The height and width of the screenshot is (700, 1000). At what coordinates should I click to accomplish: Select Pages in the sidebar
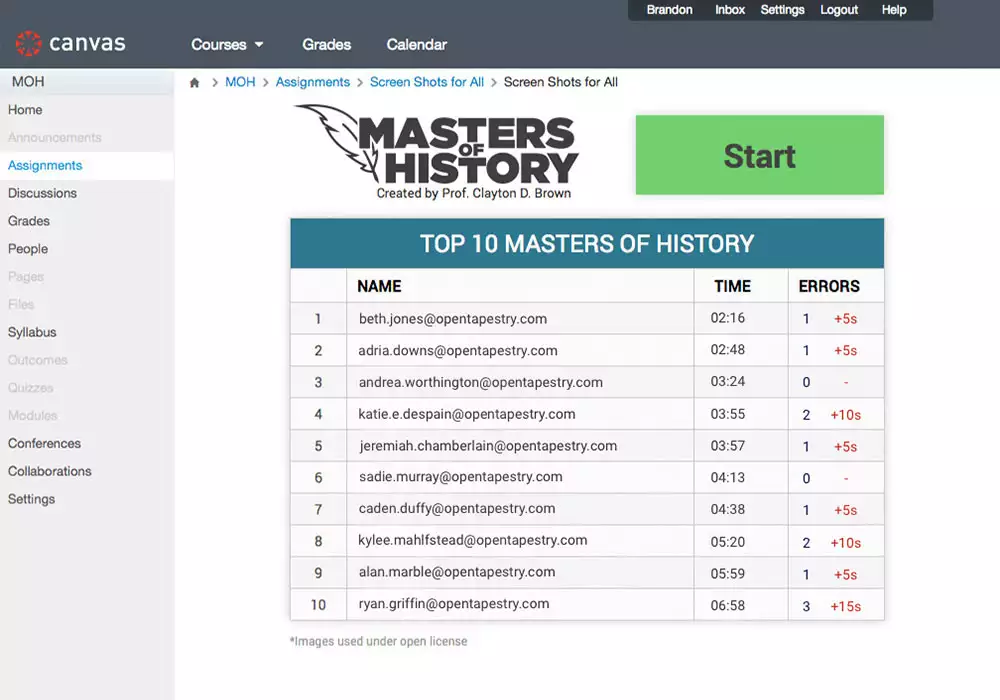coord(26,277)
